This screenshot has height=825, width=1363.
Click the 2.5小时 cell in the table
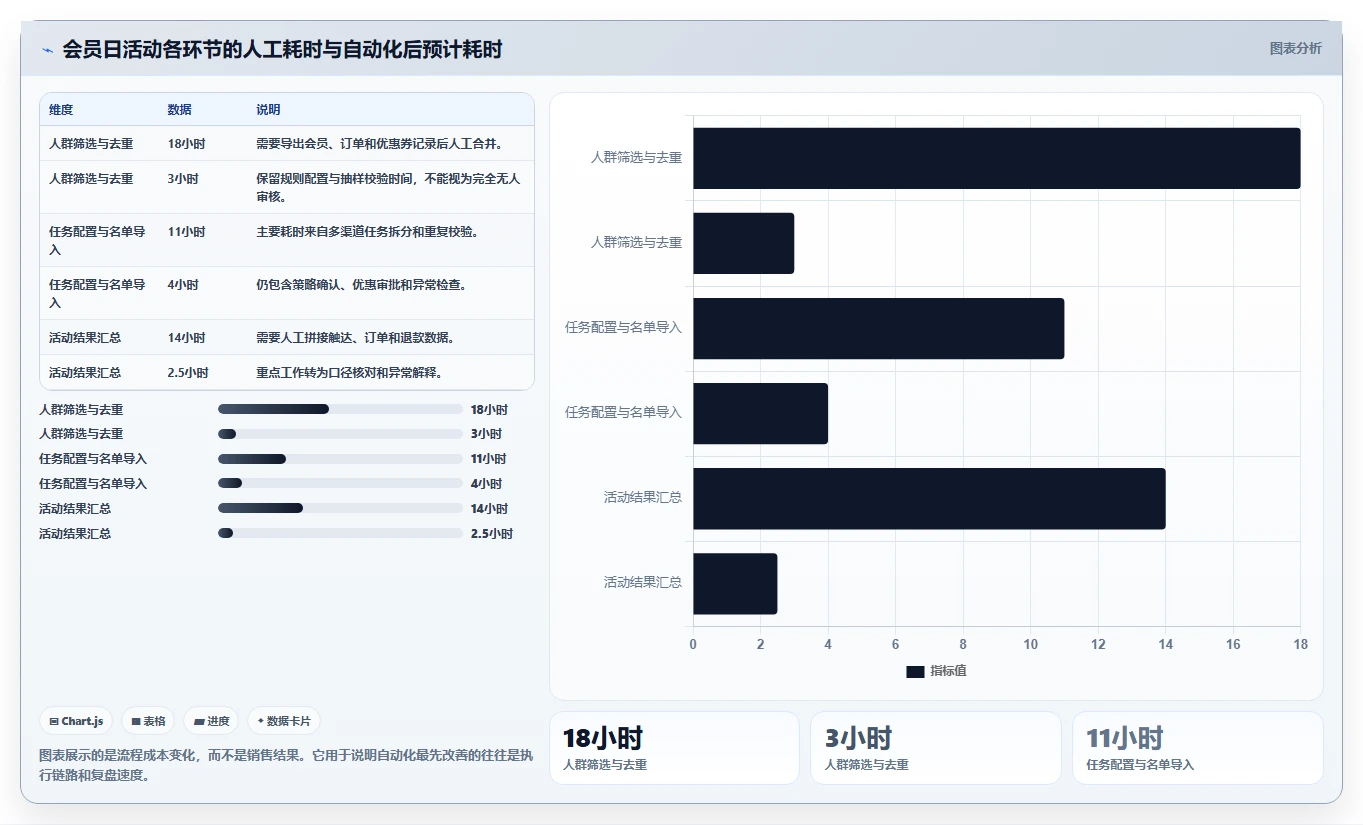pos(188,373)
